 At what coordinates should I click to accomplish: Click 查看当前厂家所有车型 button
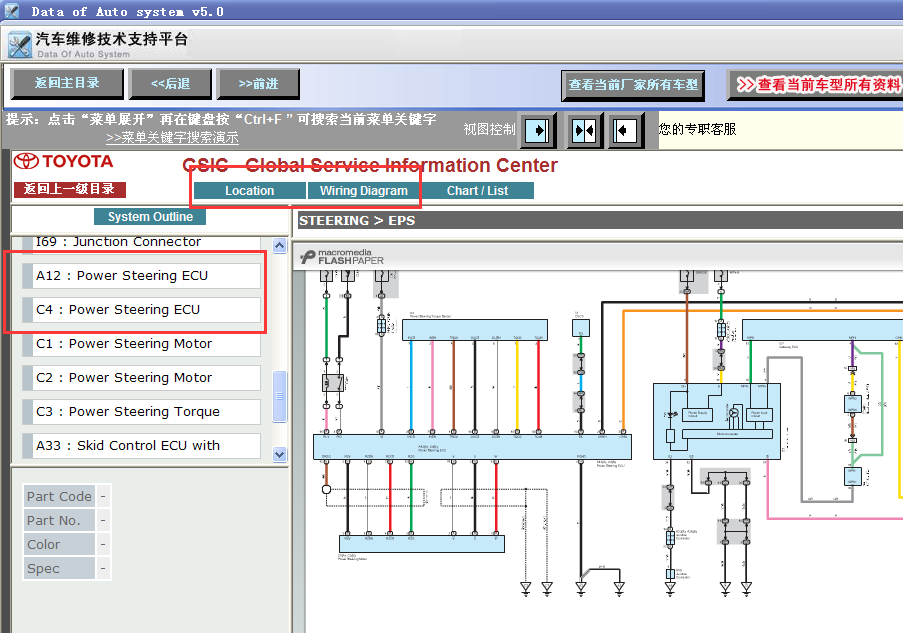pos(633,85)
